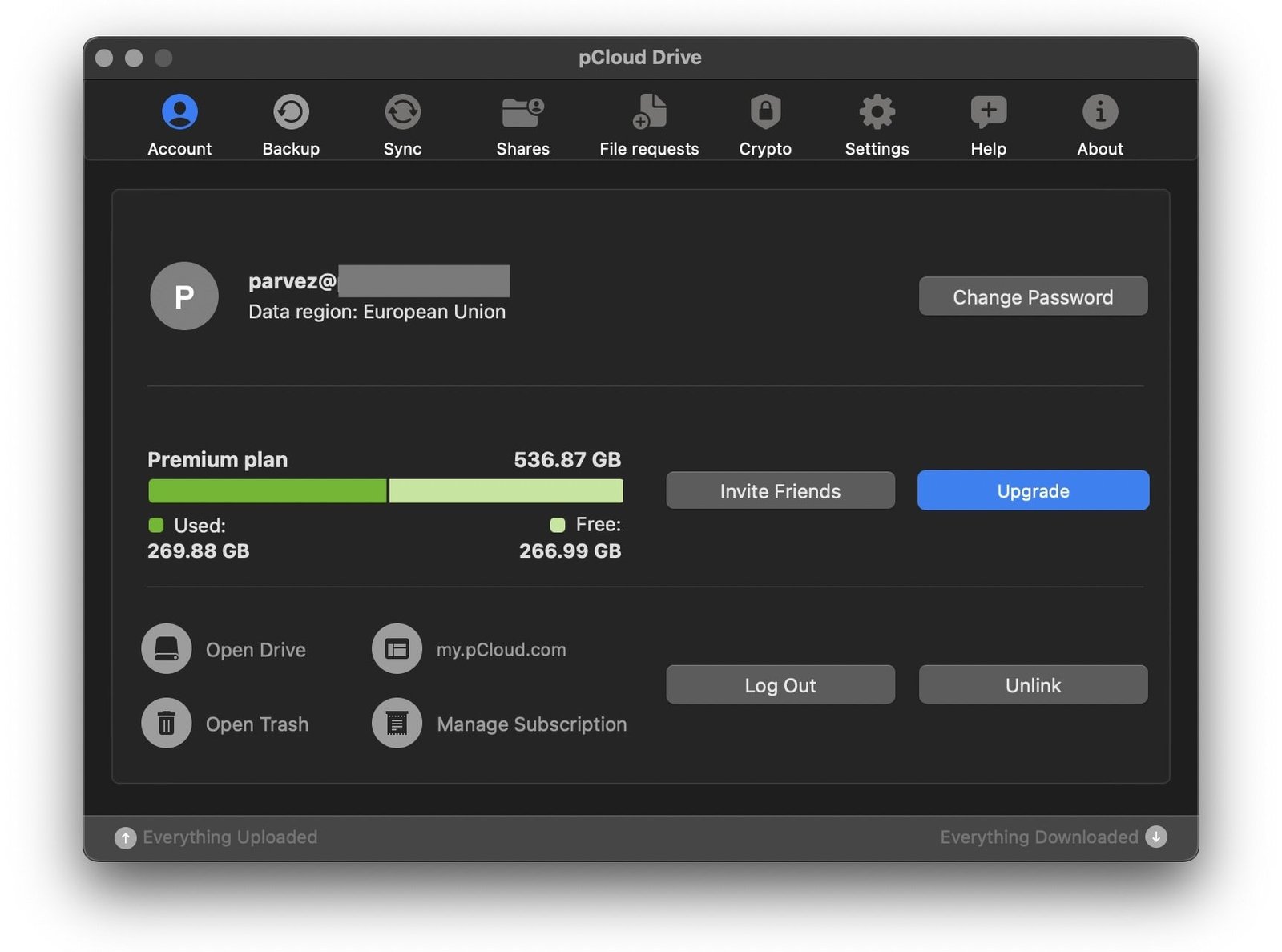This screenshot has height=952, width=1282.
Task: Click the dark green used storage bar
Action: pyautogui.click(x=268, y=490)
